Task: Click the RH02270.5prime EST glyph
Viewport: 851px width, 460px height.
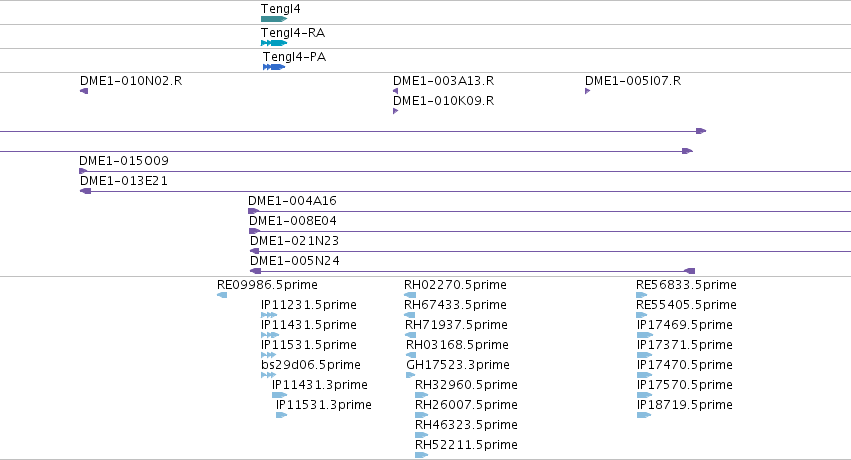Action: pyautogui.click(x=410, y=295)
